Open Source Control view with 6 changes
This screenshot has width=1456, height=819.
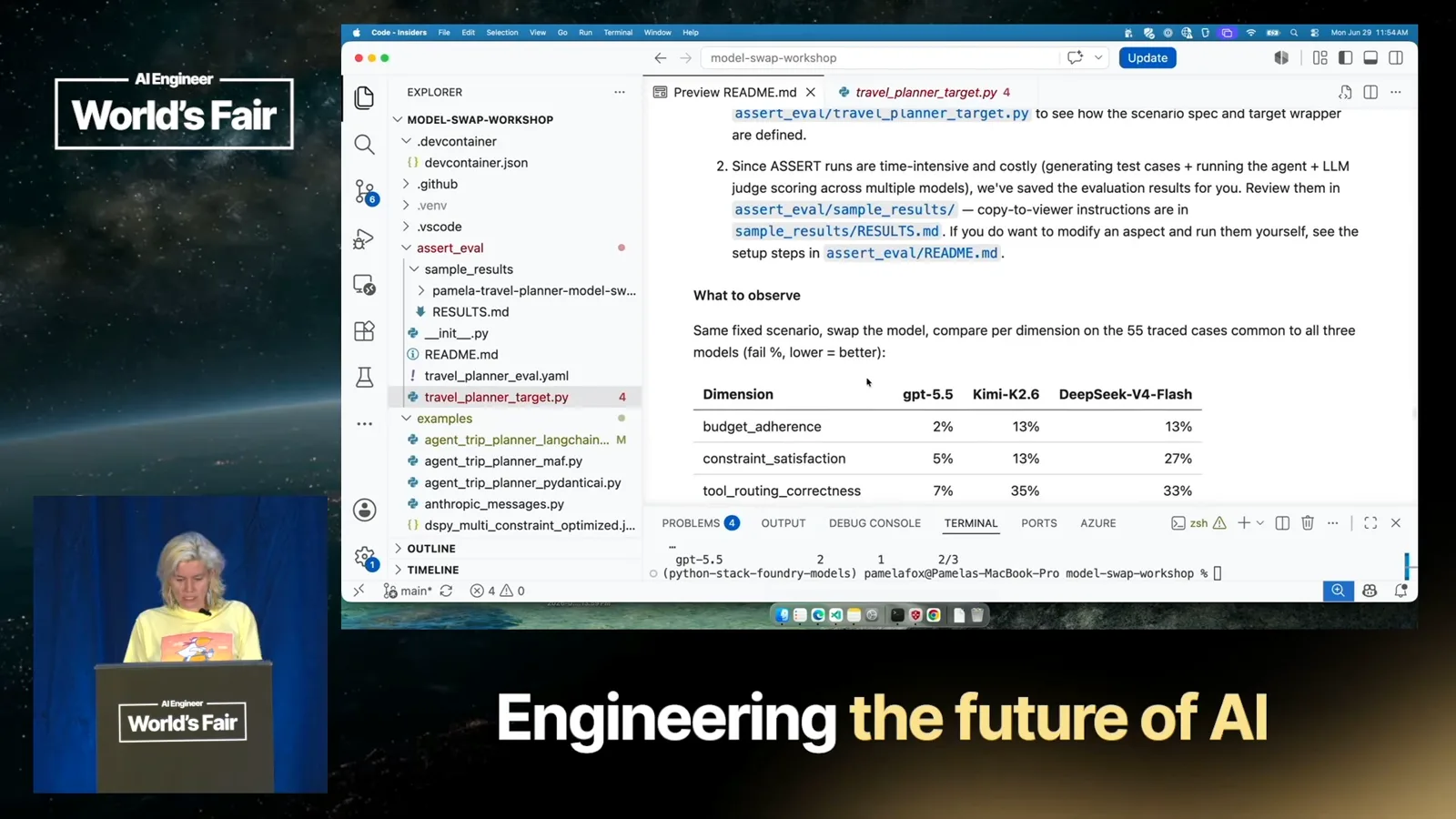365,191
